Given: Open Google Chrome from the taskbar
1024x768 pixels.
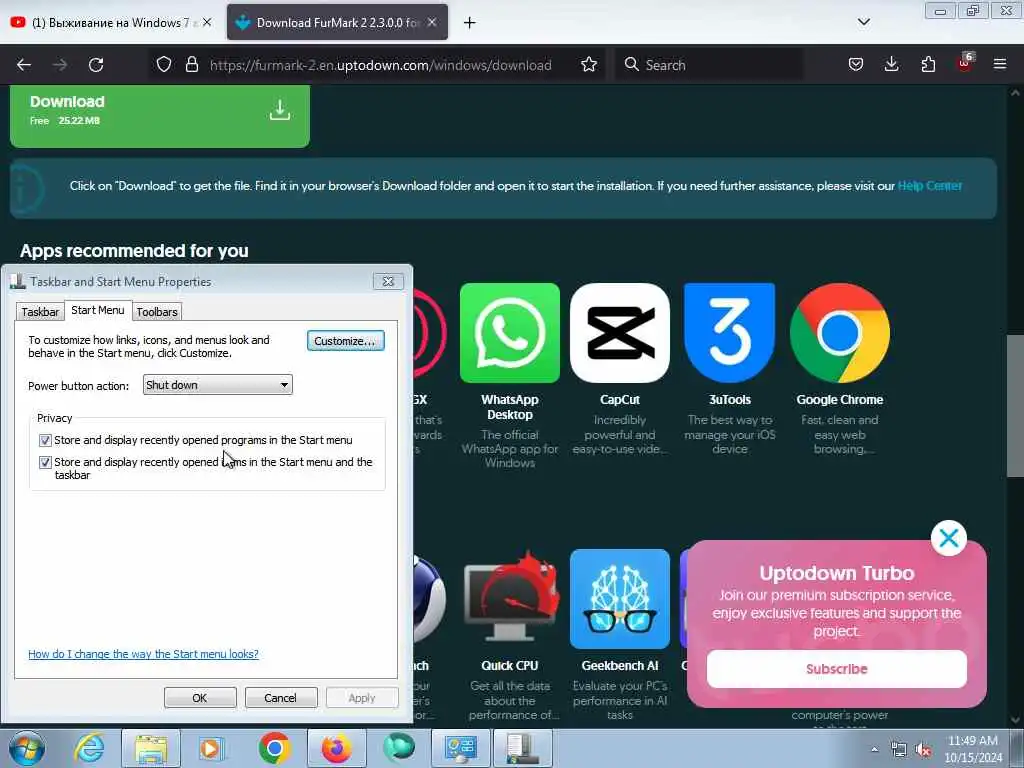Looking at the screenshot, I should [x=274, y=748].
